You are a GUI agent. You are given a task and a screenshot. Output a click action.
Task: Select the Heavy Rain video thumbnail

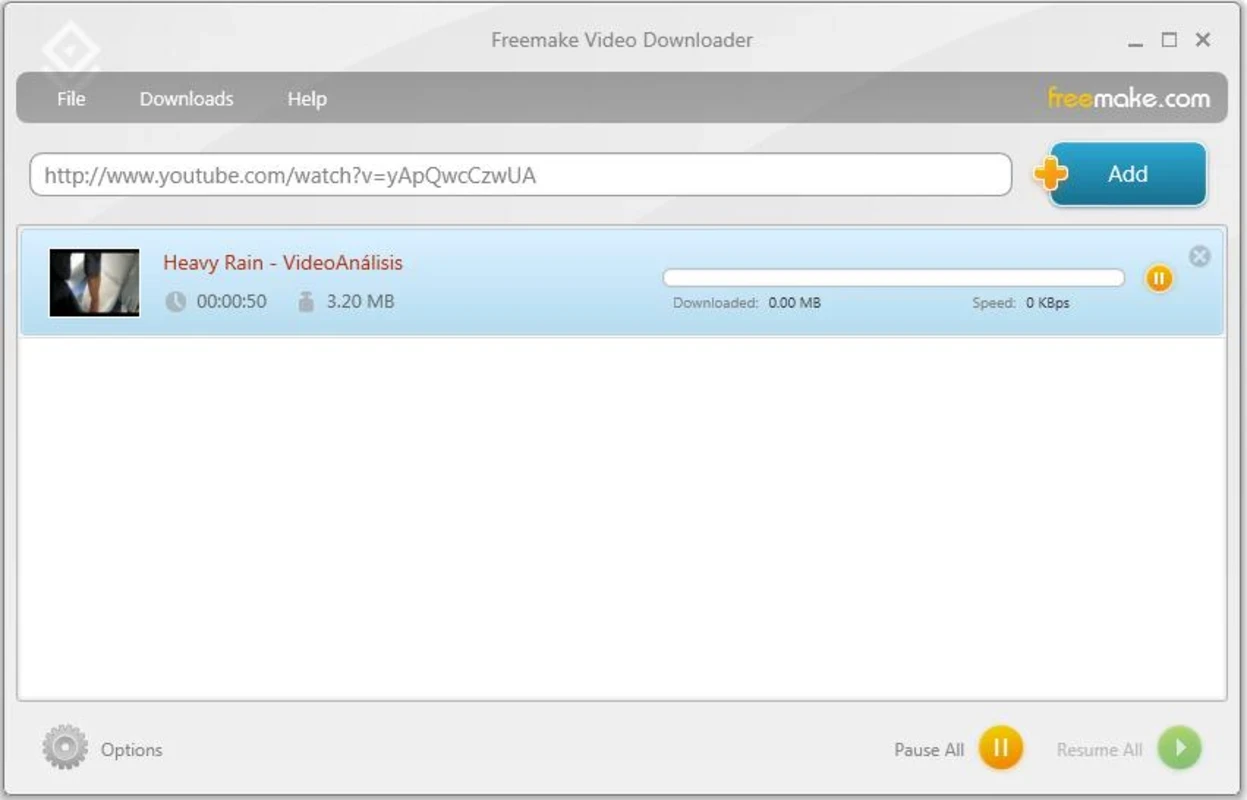[95, 283]
